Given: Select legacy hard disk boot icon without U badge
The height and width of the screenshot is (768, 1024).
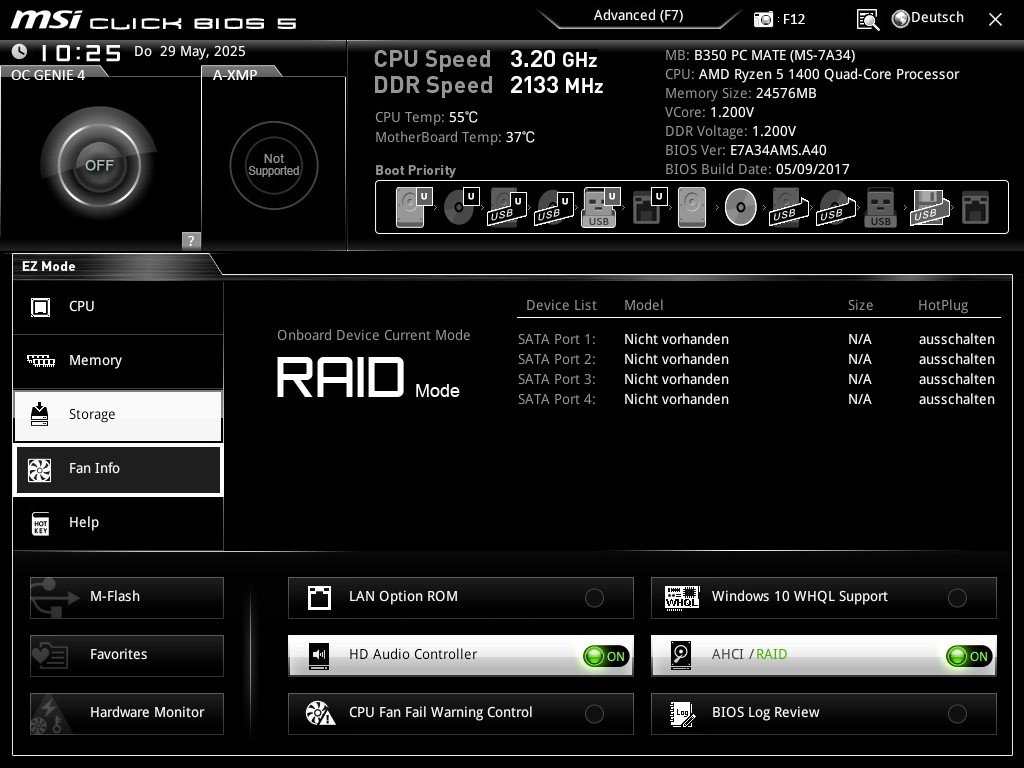Looking at the screenshot, I should coord(692,207).
